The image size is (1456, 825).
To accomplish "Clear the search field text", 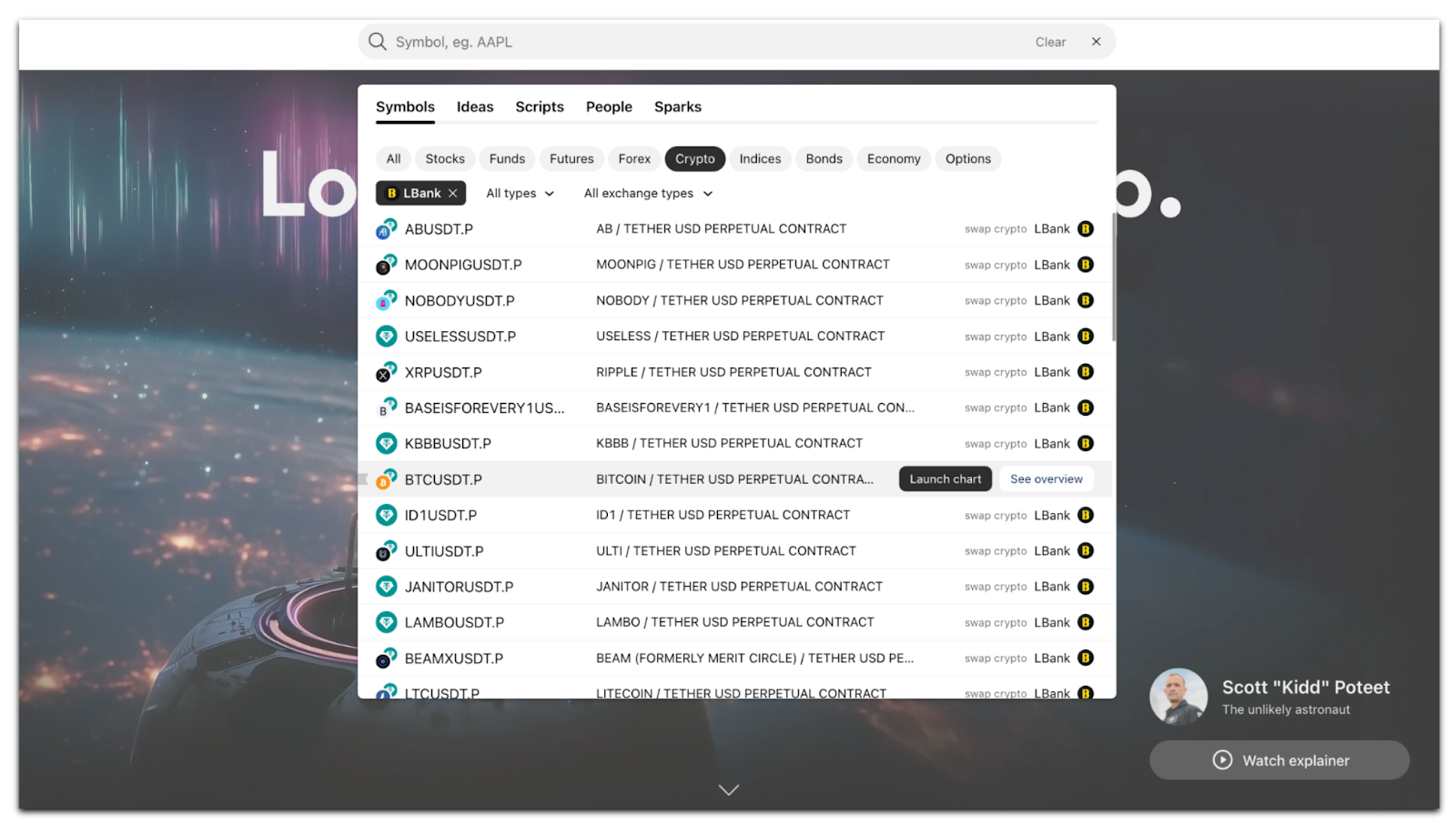I will click(x=1050, y=42).
